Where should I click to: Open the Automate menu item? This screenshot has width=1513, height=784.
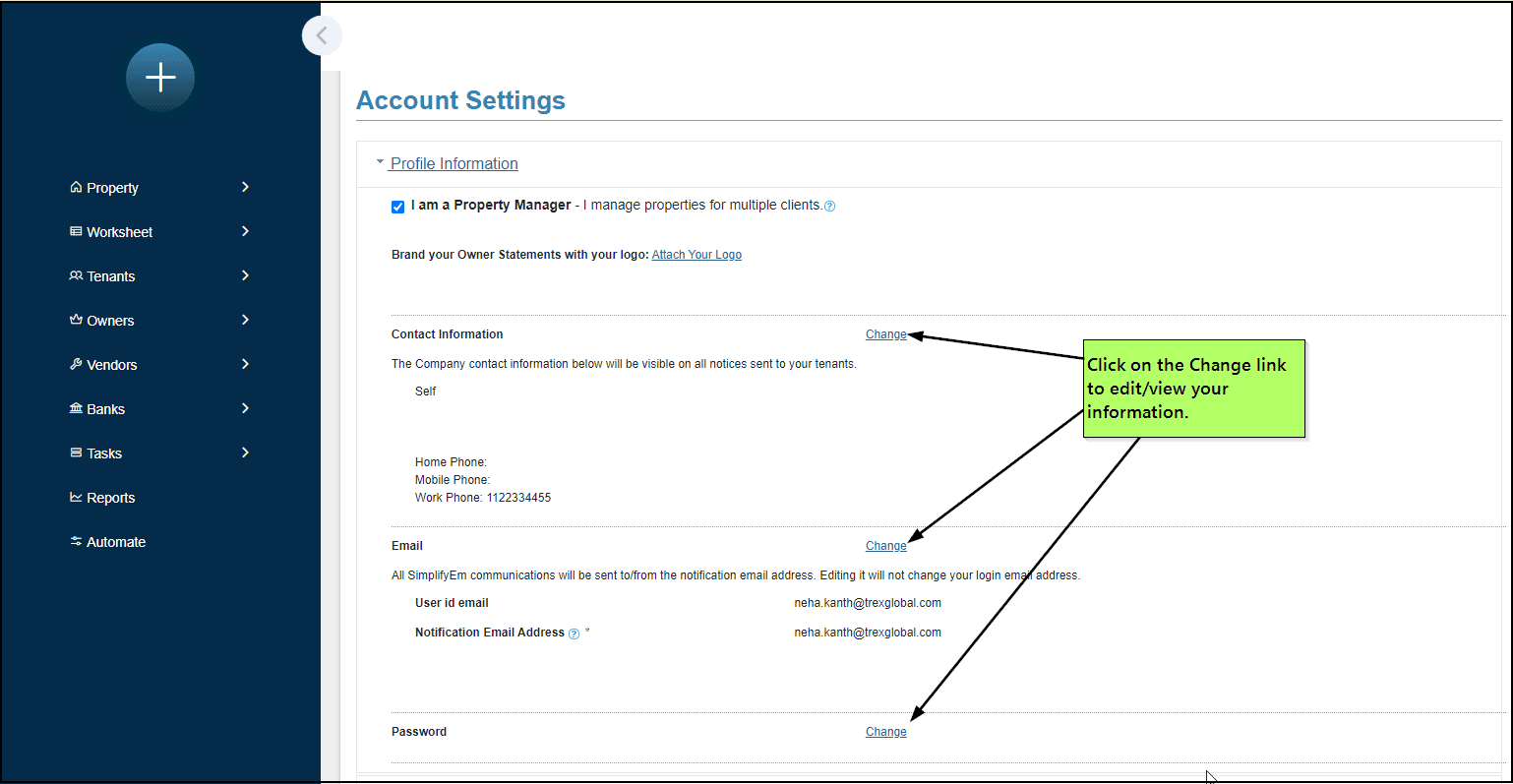point(115,542)
